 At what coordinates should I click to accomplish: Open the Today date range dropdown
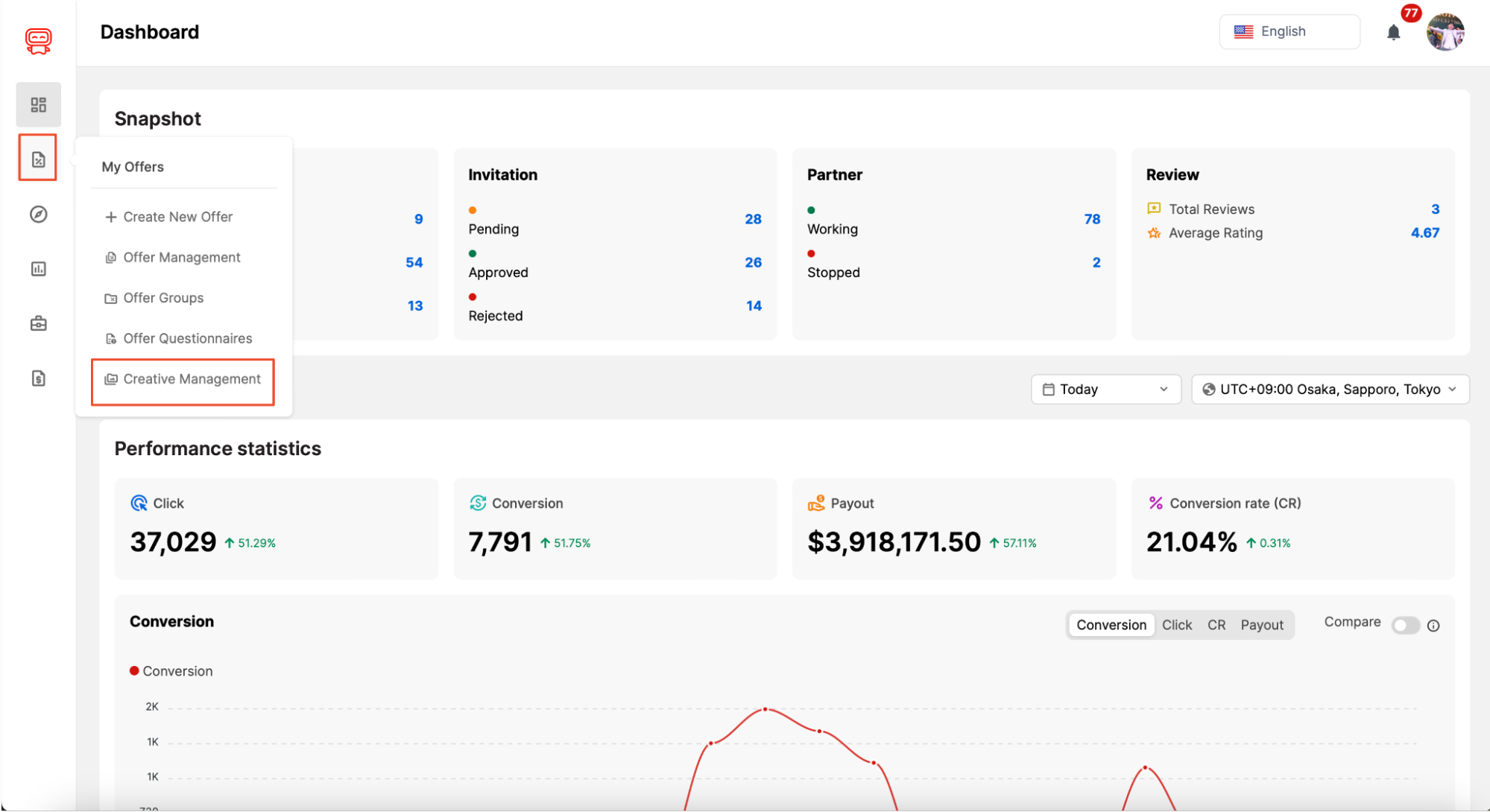1105,389
